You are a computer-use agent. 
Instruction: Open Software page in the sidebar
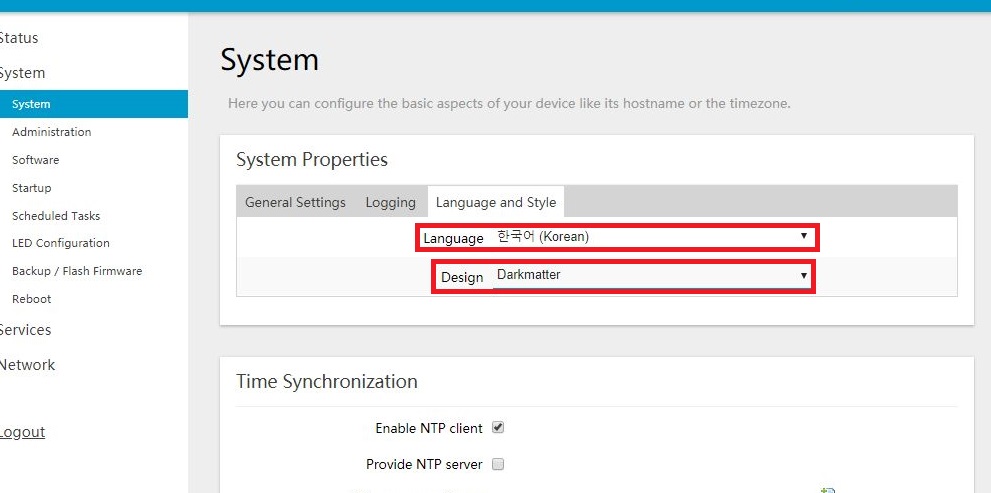(x=35, y=160)
